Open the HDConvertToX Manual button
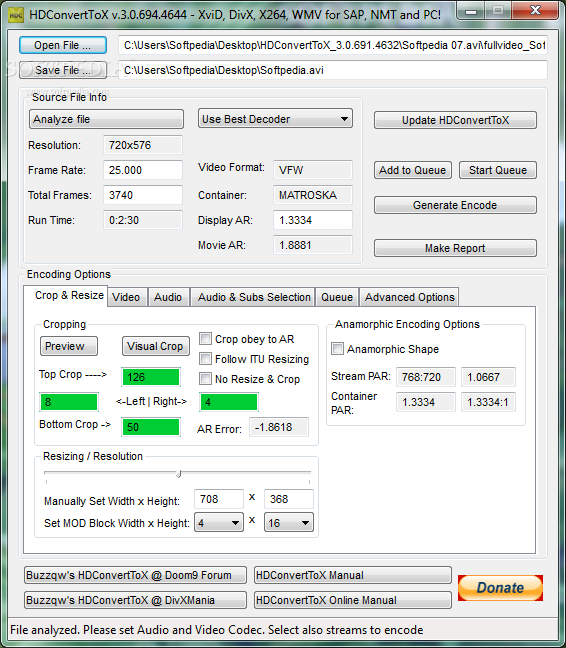 coord(353,575)
